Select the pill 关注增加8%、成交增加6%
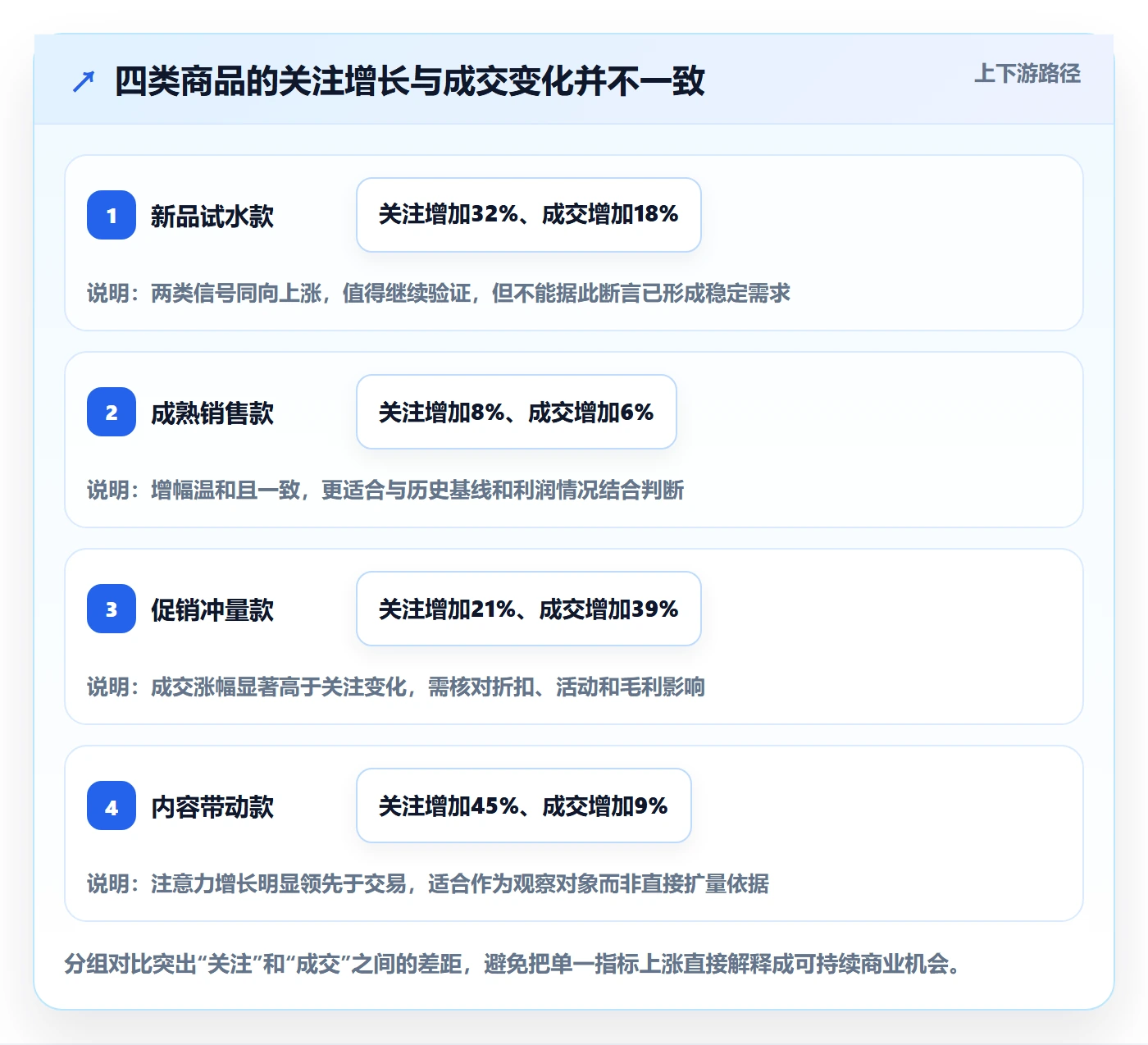1148x1045 pixels. 517,412
